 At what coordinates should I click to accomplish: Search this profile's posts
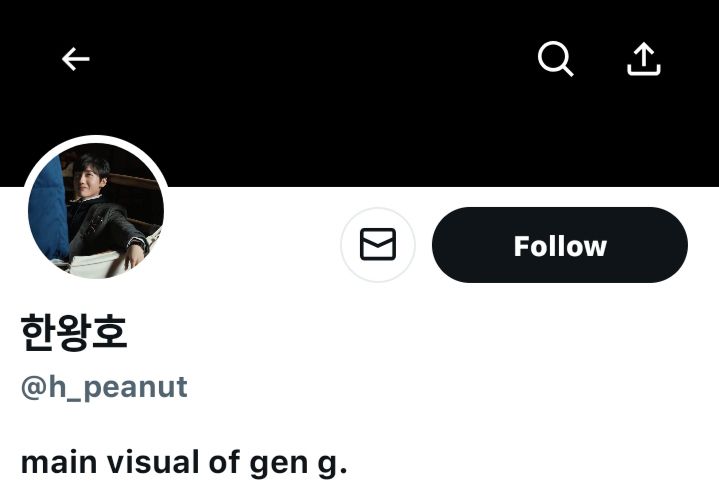556,60
